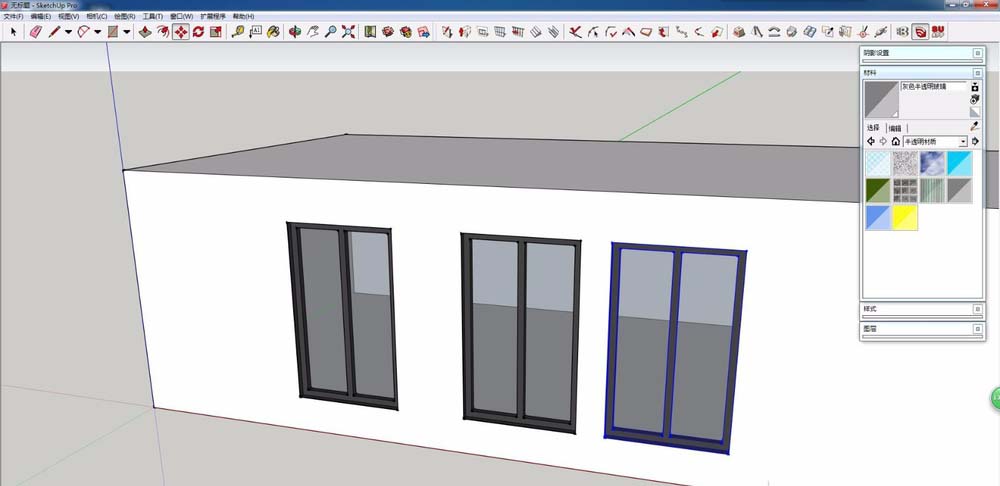Go back in material browser
This screenshot has width=1000, height=486.
pyautogui.click(x=871, y=142)
